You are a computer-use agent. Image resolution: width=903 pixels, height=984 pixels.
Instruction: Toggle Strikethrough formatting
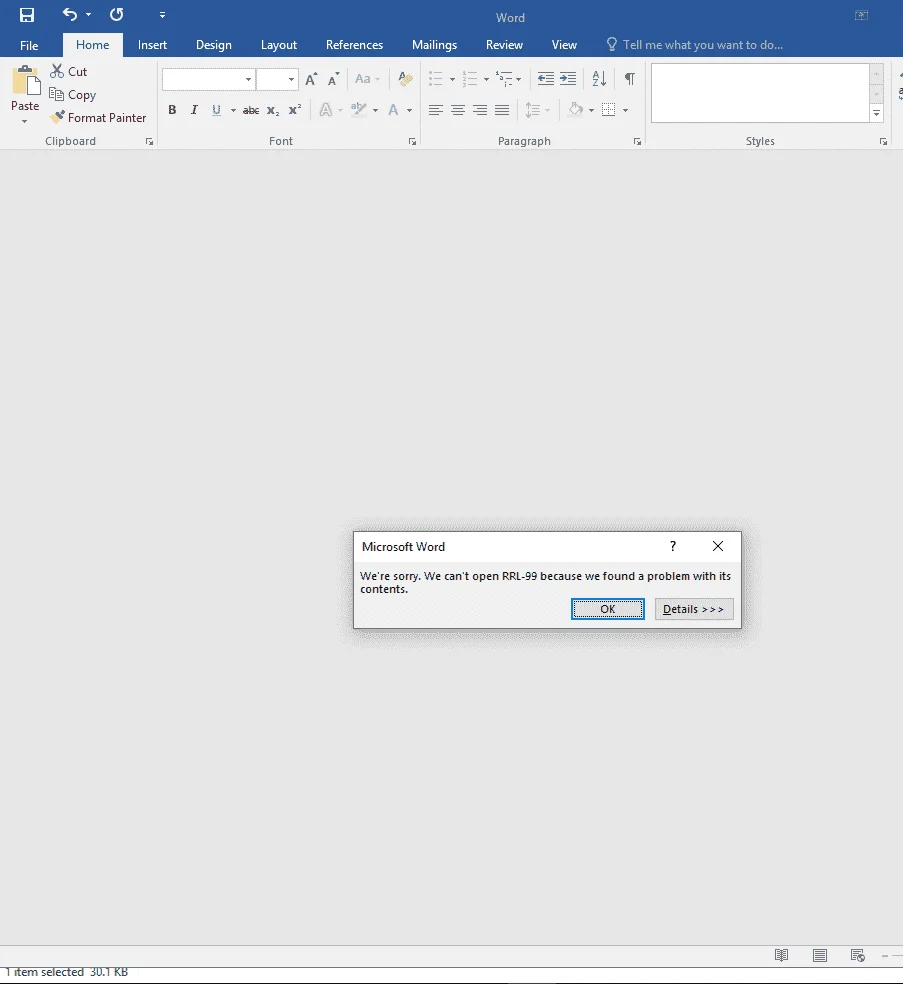pos(251,110)
